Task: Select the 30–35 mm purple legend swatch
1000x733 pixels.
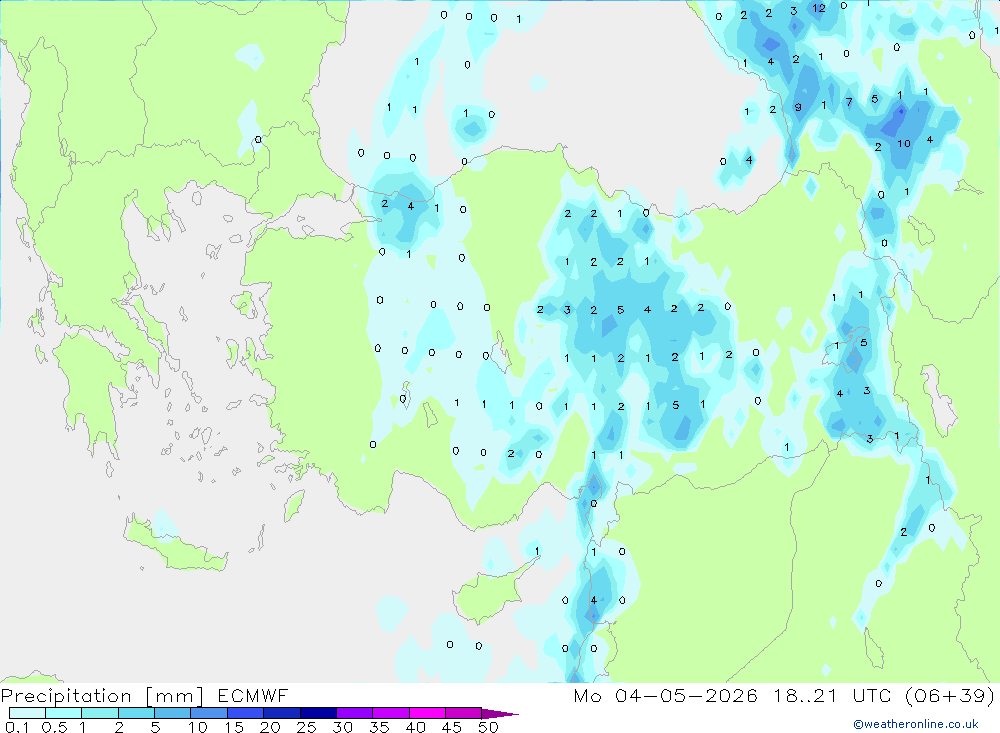Action: [x=355, y=713]
